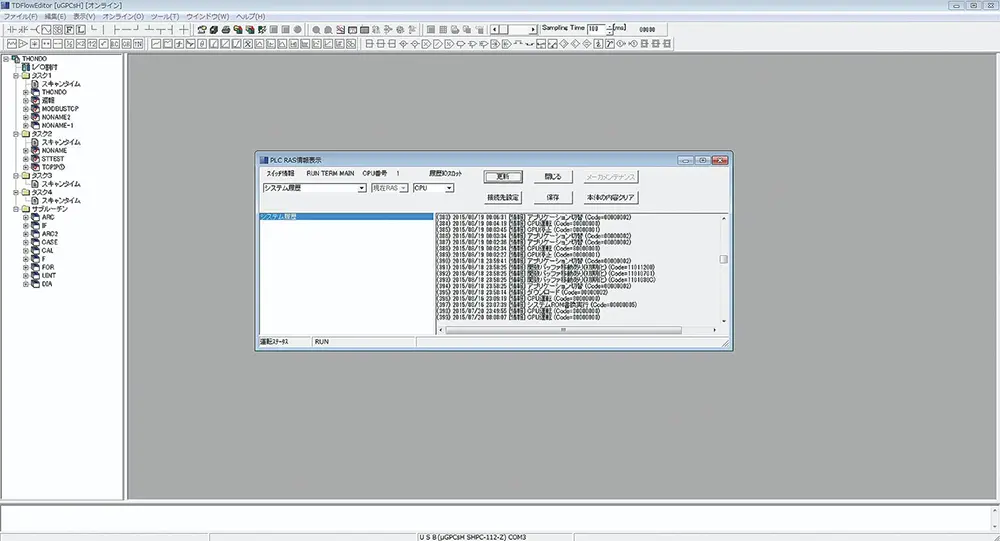Open the CPU slot dropdown
Viewport: 1000px width, 541px height.
coord(449,188)
